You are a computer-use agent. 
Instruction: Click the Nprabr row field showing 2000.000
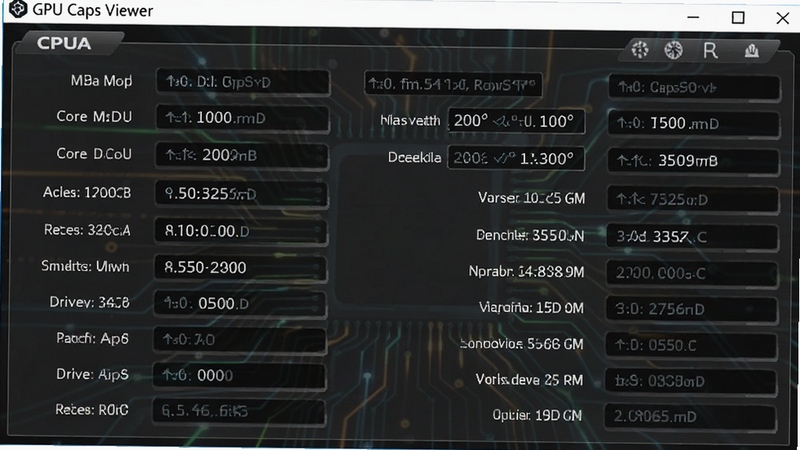click(692, 273)
